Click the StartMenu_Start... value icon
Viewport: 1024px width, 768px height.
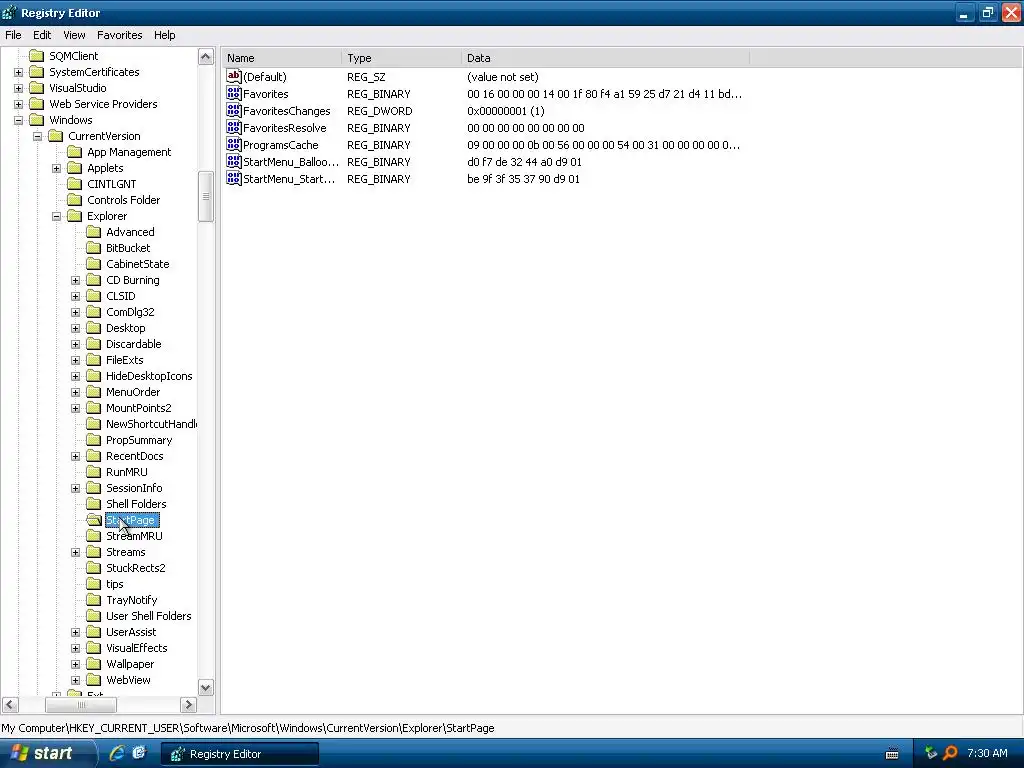[x=234, y=178]
